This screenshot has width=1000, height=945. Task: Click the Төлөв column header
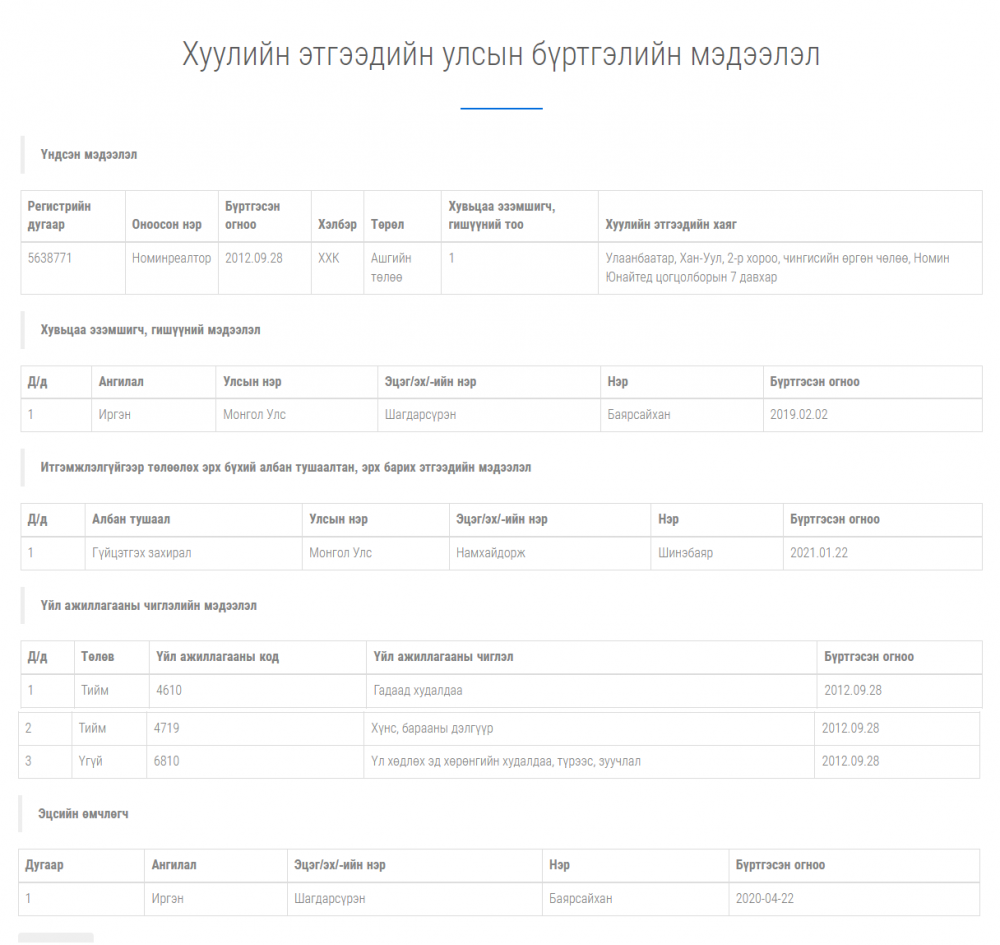(x=98, y=657)
